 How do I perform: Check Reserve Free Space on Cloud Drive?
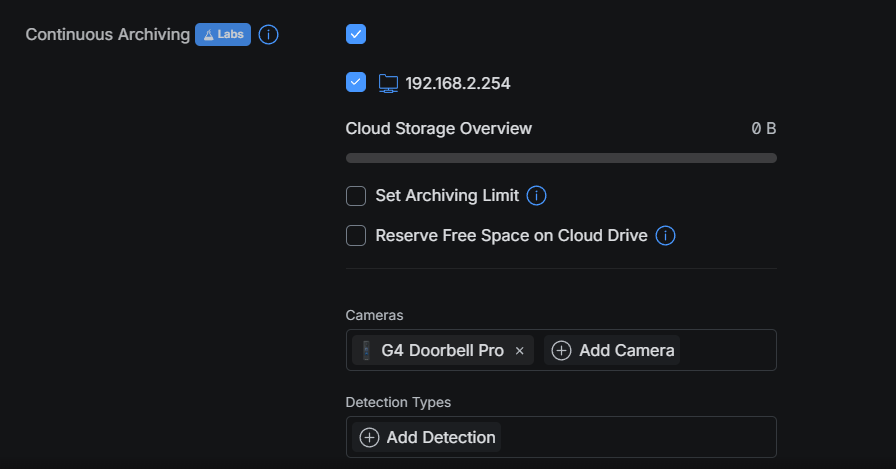click(x=356, y=235)
